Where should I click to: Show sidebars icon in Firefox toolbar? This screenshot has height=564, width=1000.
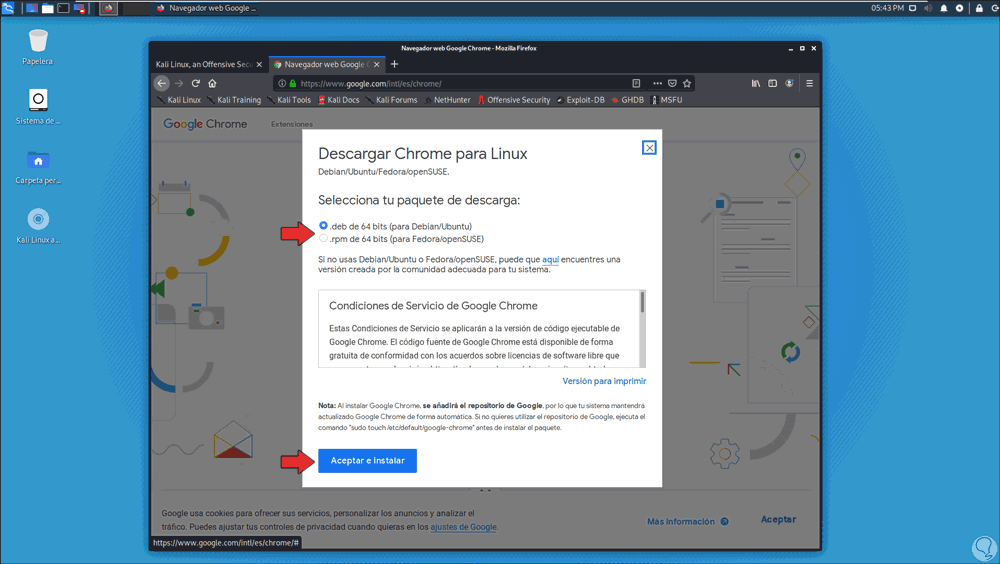[x=772, y=84]
